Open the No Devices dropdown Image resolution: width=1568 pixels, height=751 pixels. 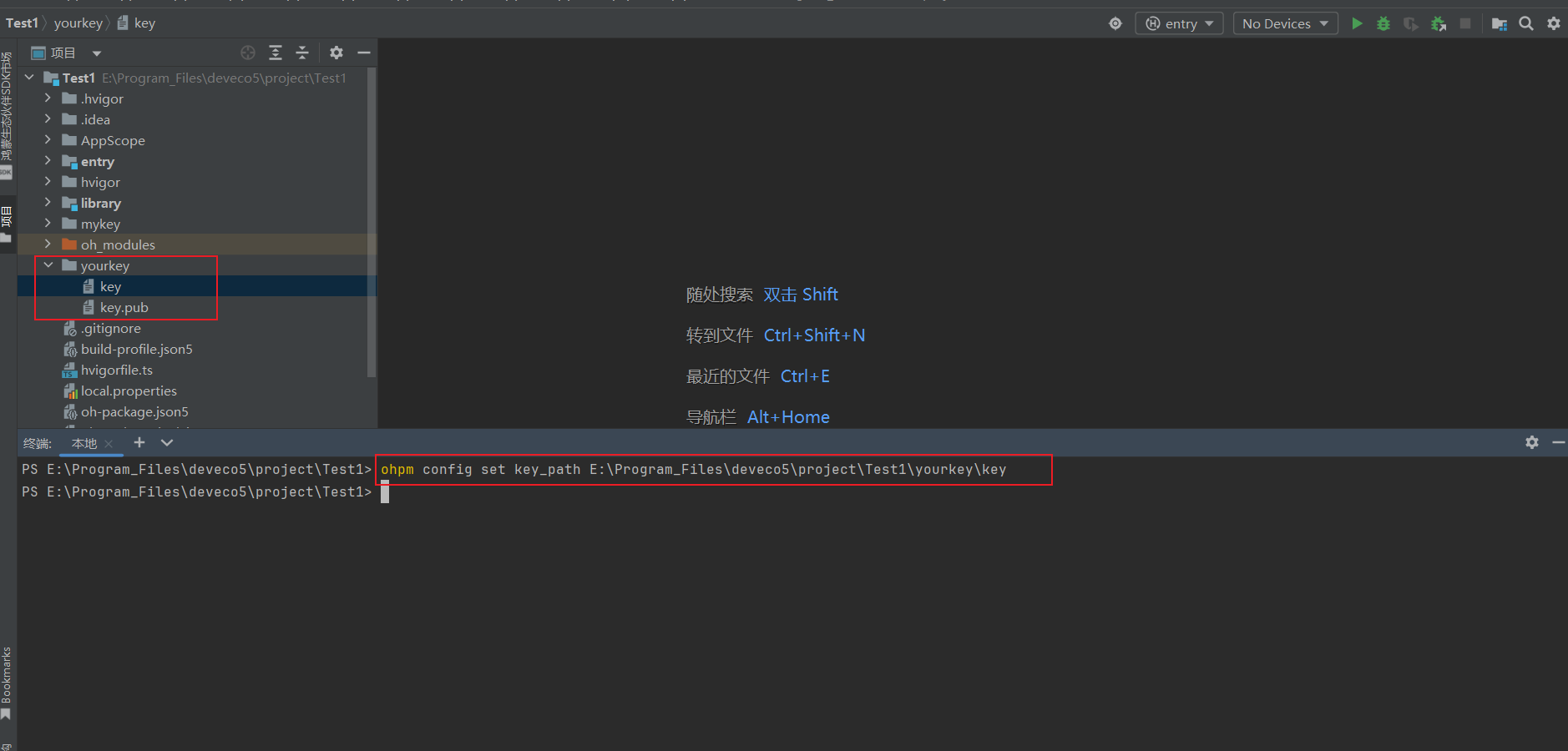point(1285,23)
